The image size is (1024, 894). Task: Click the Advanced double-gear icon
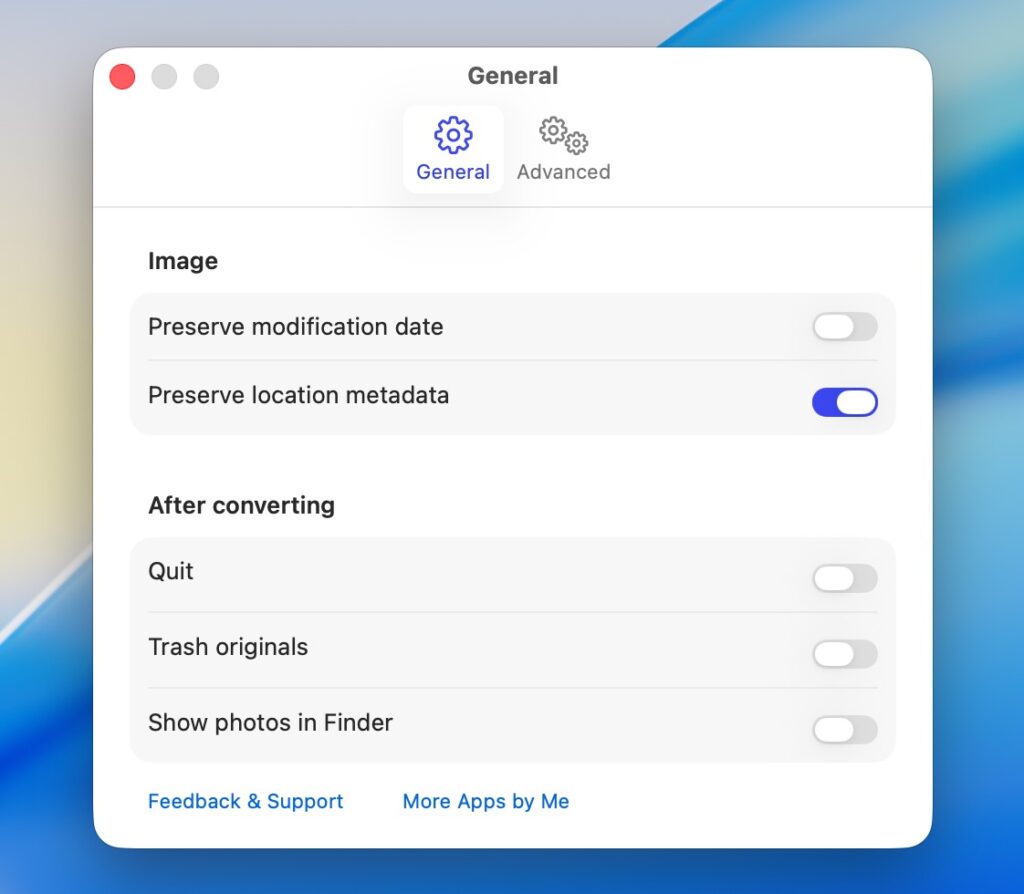tap(564, 135)
